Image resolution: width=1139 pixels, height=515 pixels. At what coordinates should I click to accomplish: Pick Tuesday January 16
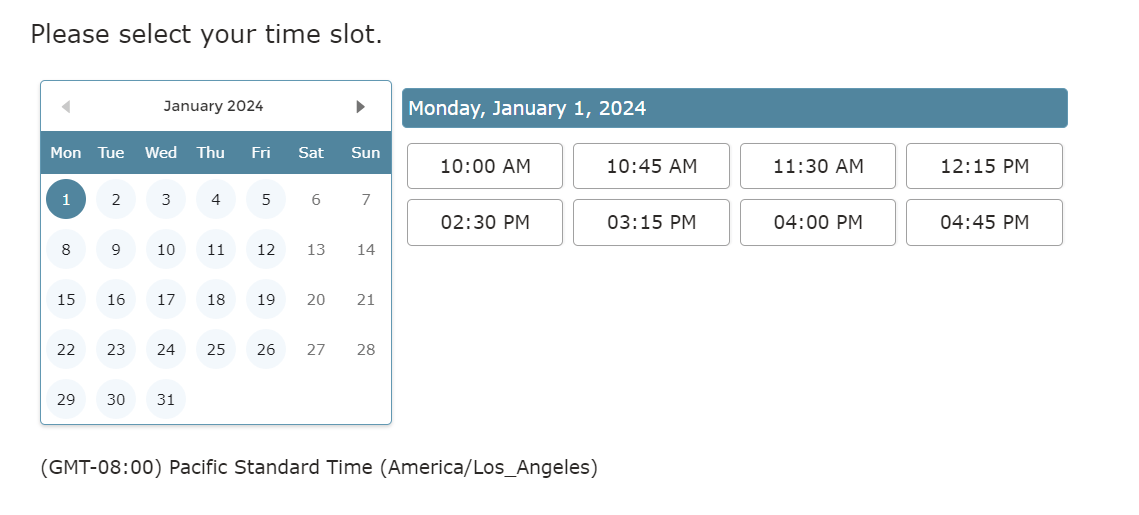click(x=116, y=299)
